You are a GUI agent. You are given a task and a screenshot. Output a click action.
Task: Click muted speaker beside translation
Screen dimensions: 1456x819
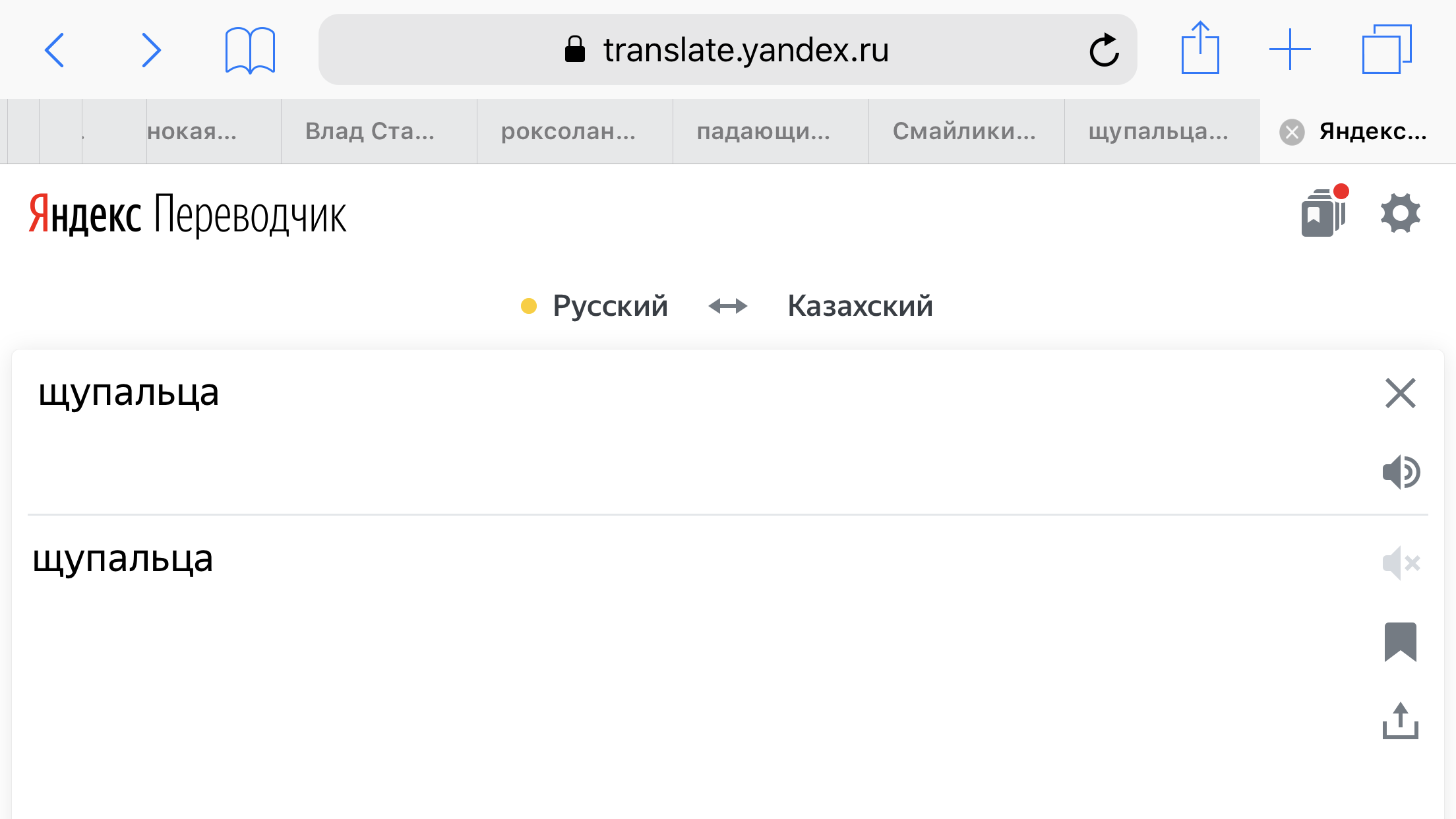tap(1401, 563)
